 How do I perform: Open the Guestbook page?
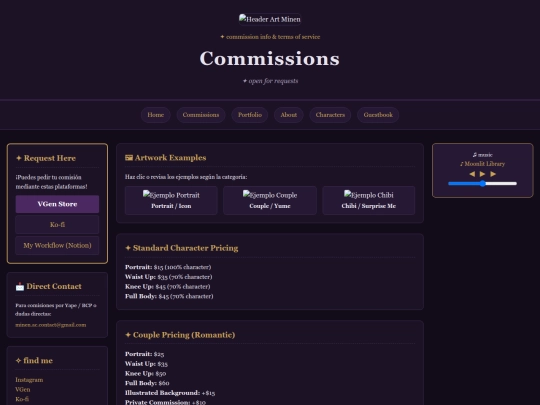point(378,115)
